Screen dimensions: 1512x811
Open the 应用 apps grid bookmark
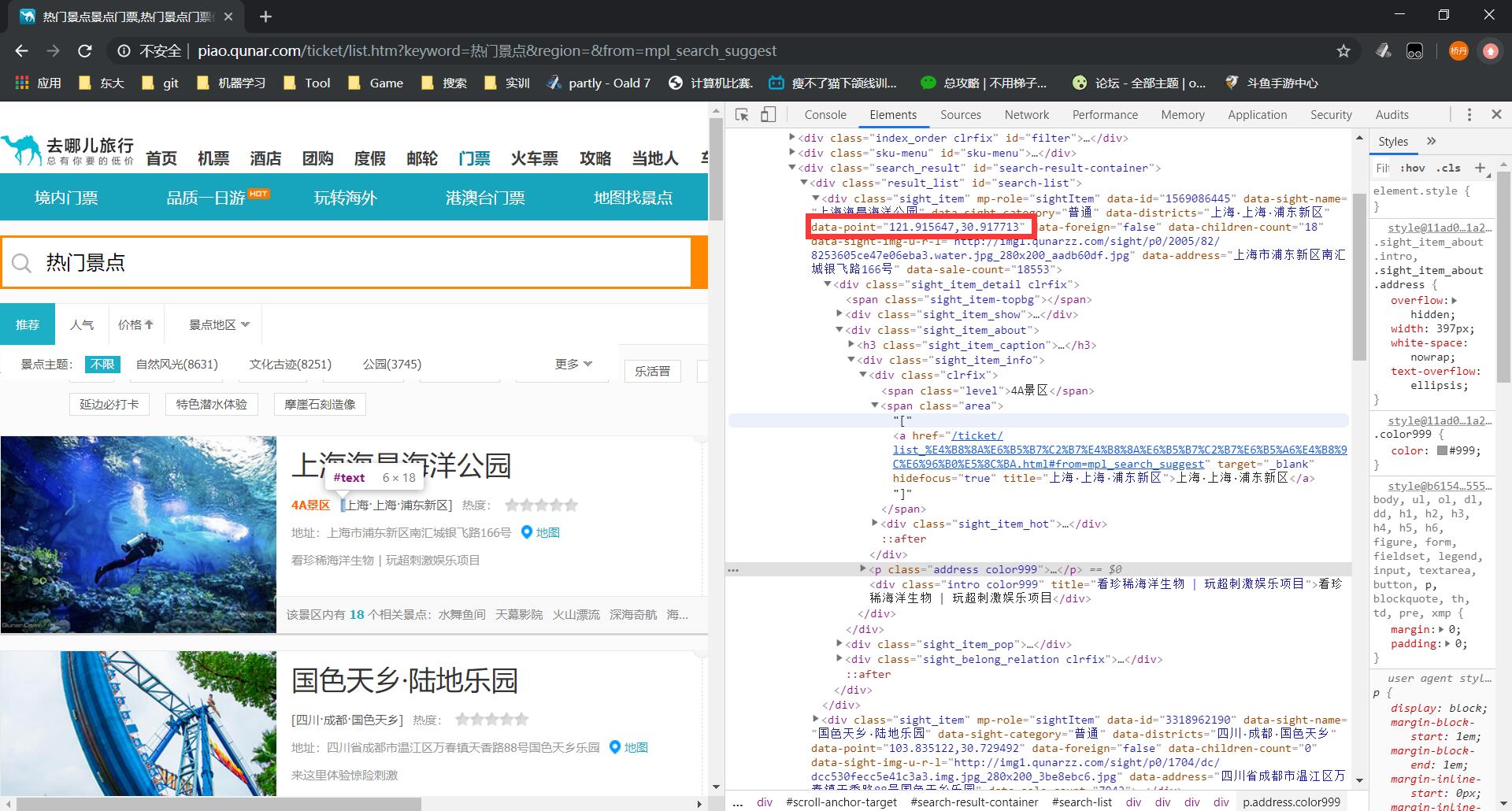click(38, 83)
